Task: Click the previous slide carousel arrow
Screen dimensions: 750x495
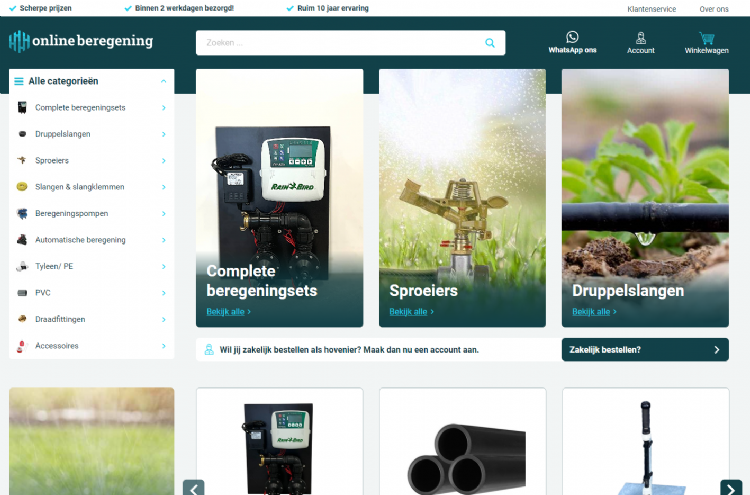Action: [194, 488]
